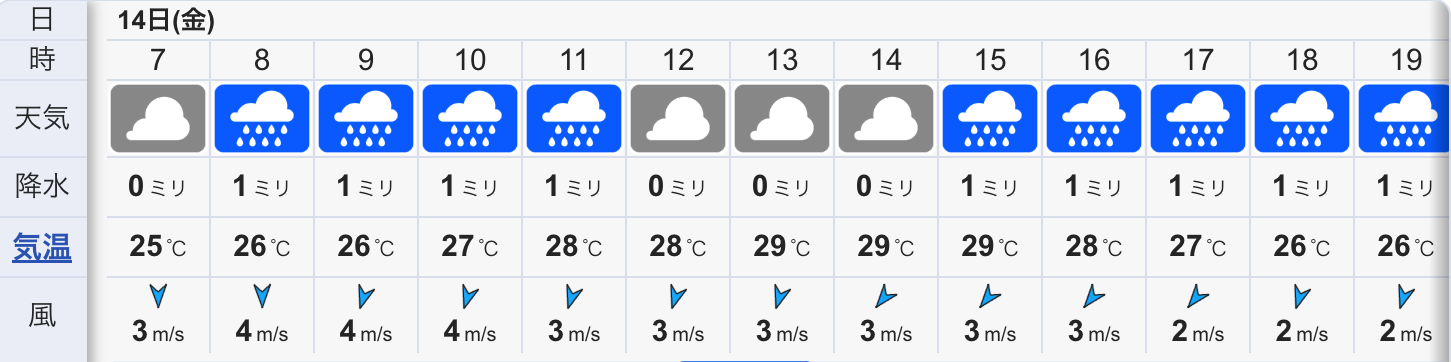1451x362 pixels.
Task: Select the rain icon under hour 18
Action: [x=1302, y=118]
